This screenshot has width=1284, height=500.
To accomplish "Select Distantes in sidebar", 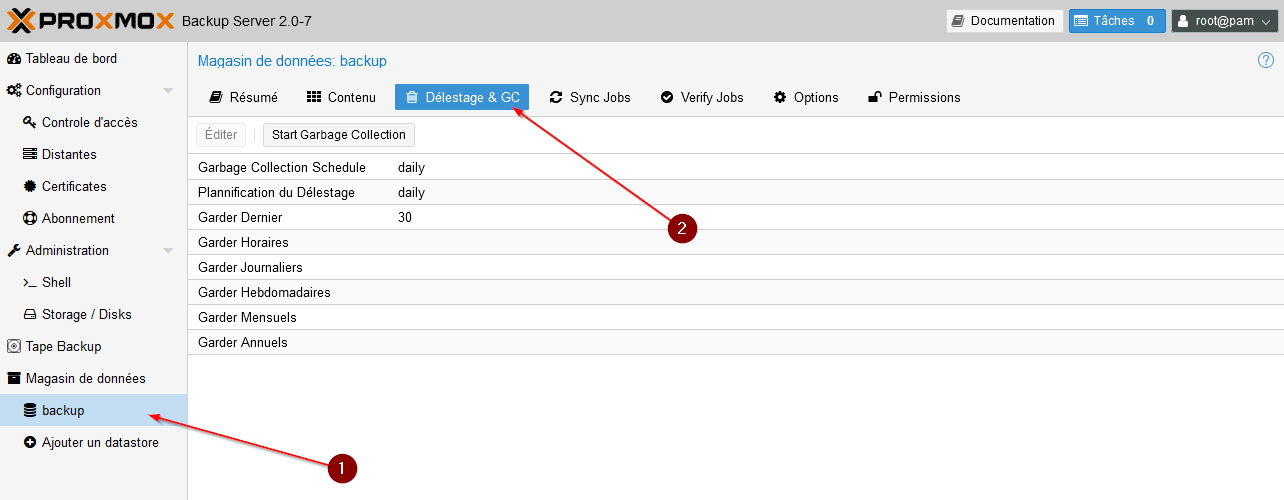I will (69, 155).
